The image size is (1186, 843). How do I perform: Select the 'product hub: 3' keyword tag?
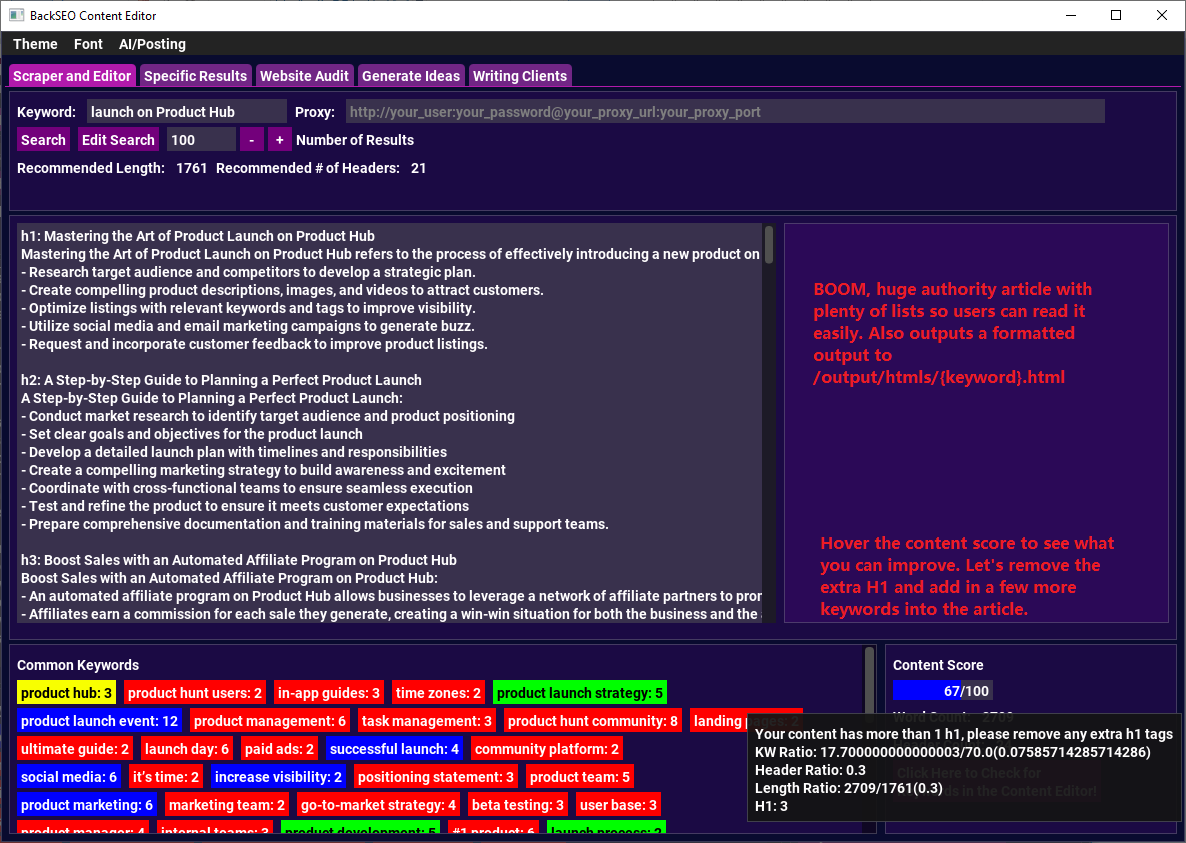(x=67, y=693)
